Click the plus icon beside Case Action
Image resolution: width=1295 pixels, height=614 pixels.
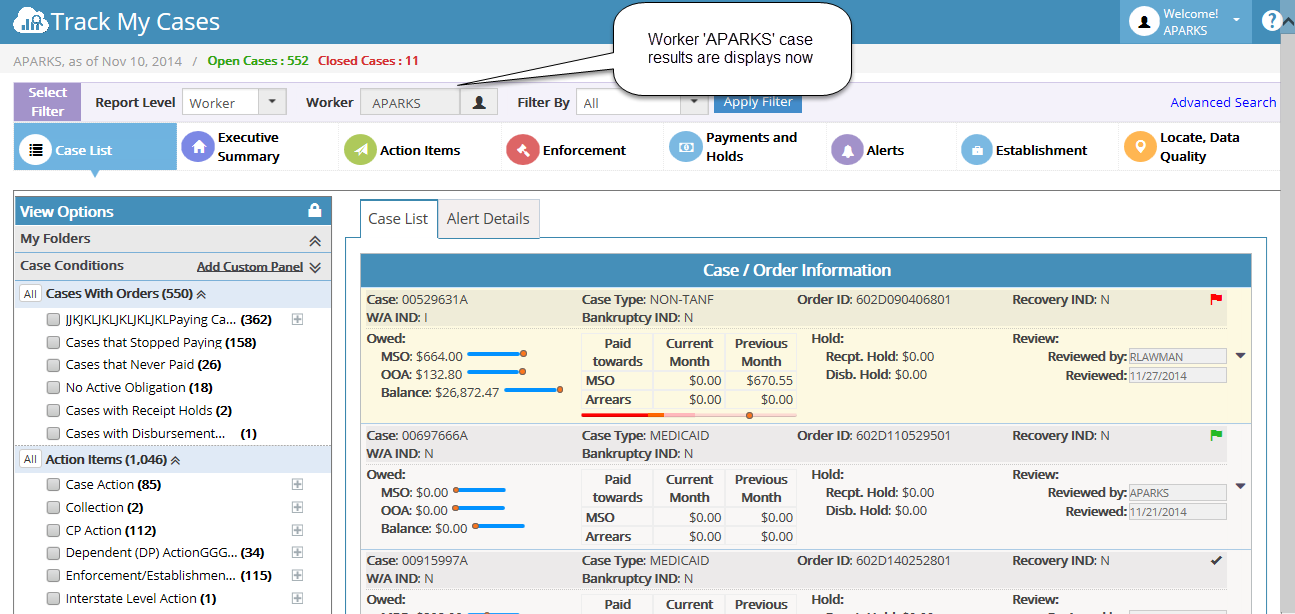click(297, 484)
